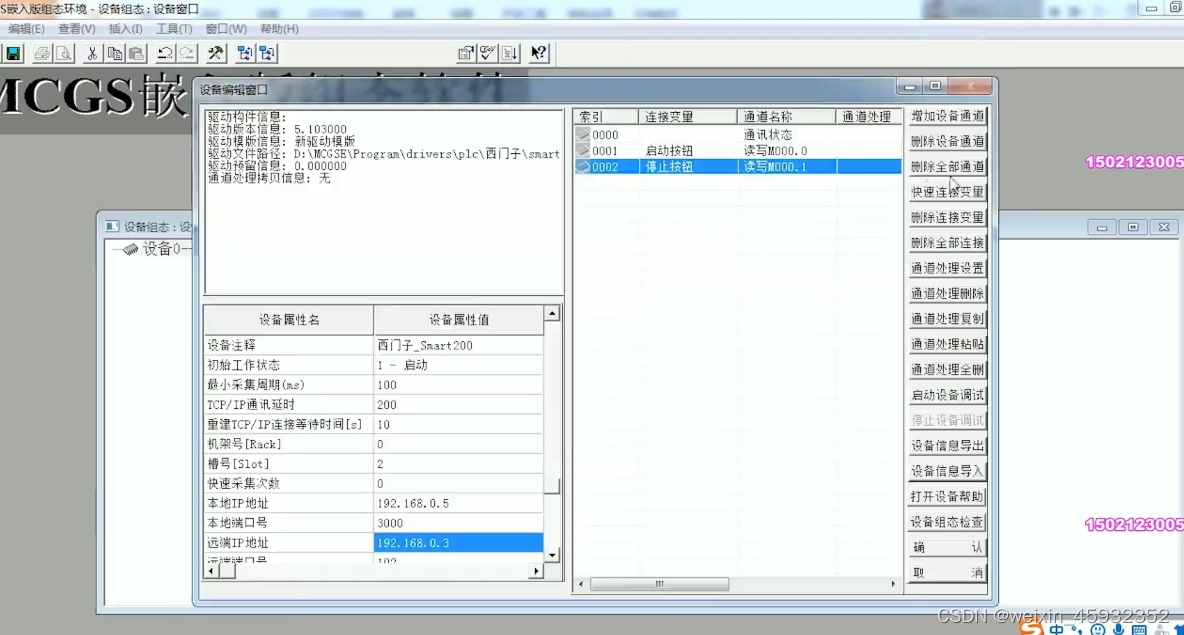Click the sort list toolbar icon

510,53
